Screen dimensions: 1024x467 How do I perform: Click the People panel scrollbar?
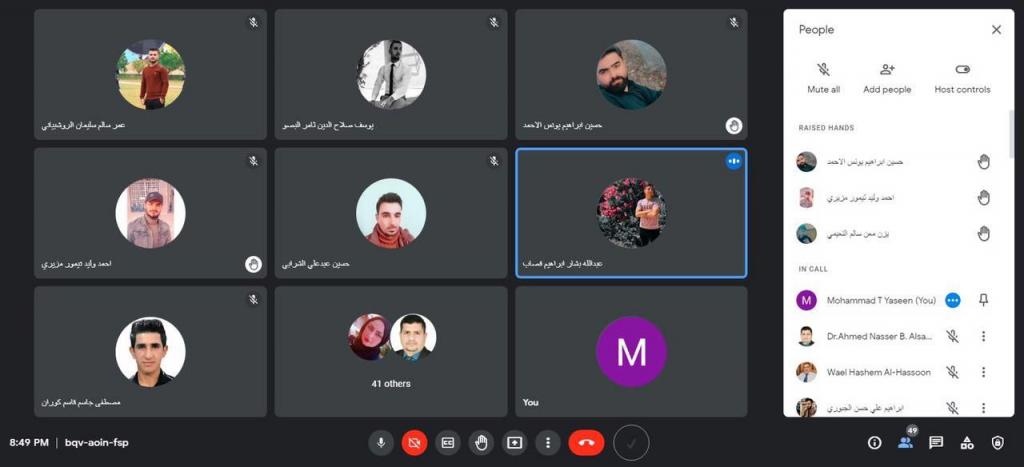(x=1012, y=134)
